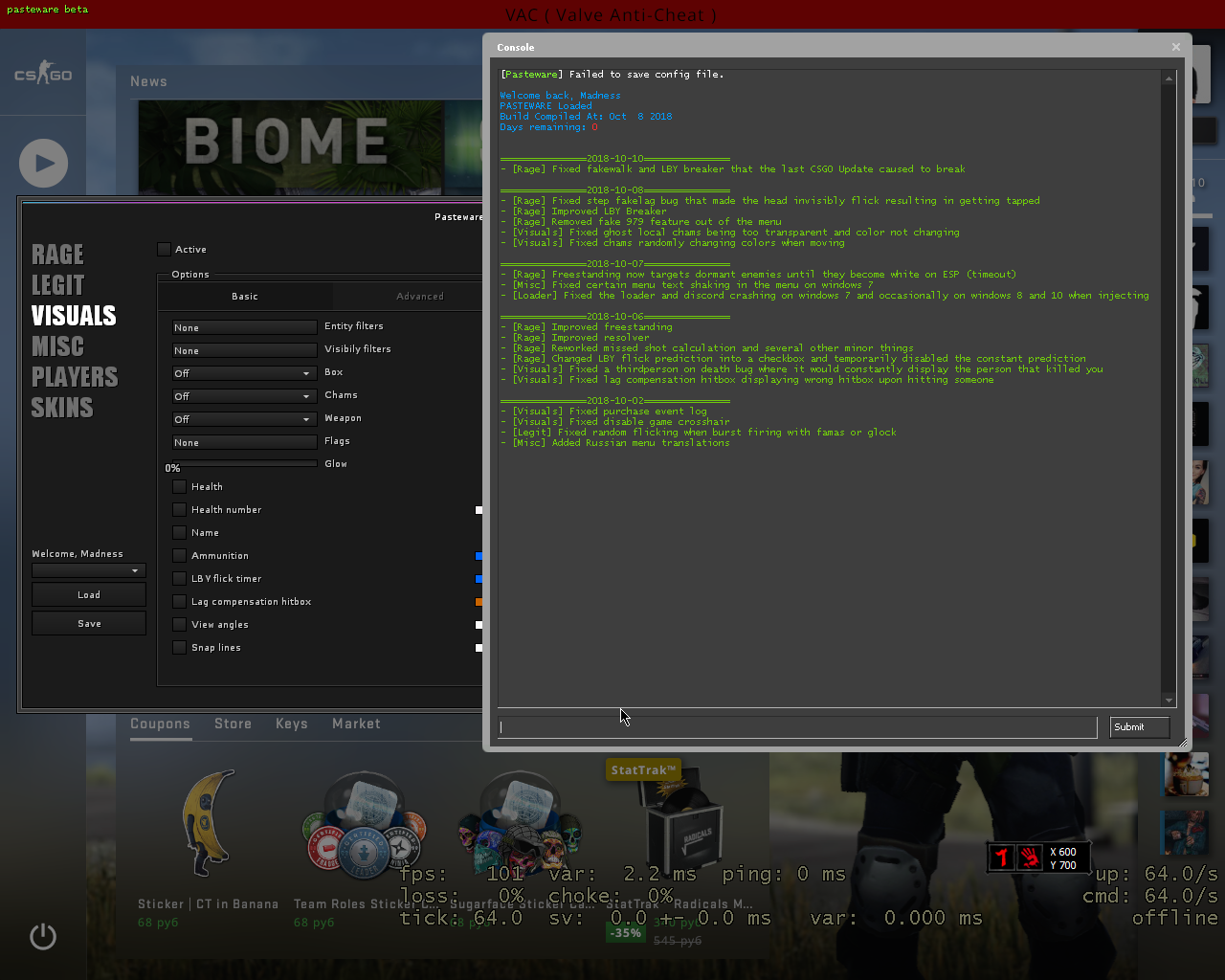Open the Coupons tab in the store
This screenshot has width=1225, height=980.
(160, 724)
